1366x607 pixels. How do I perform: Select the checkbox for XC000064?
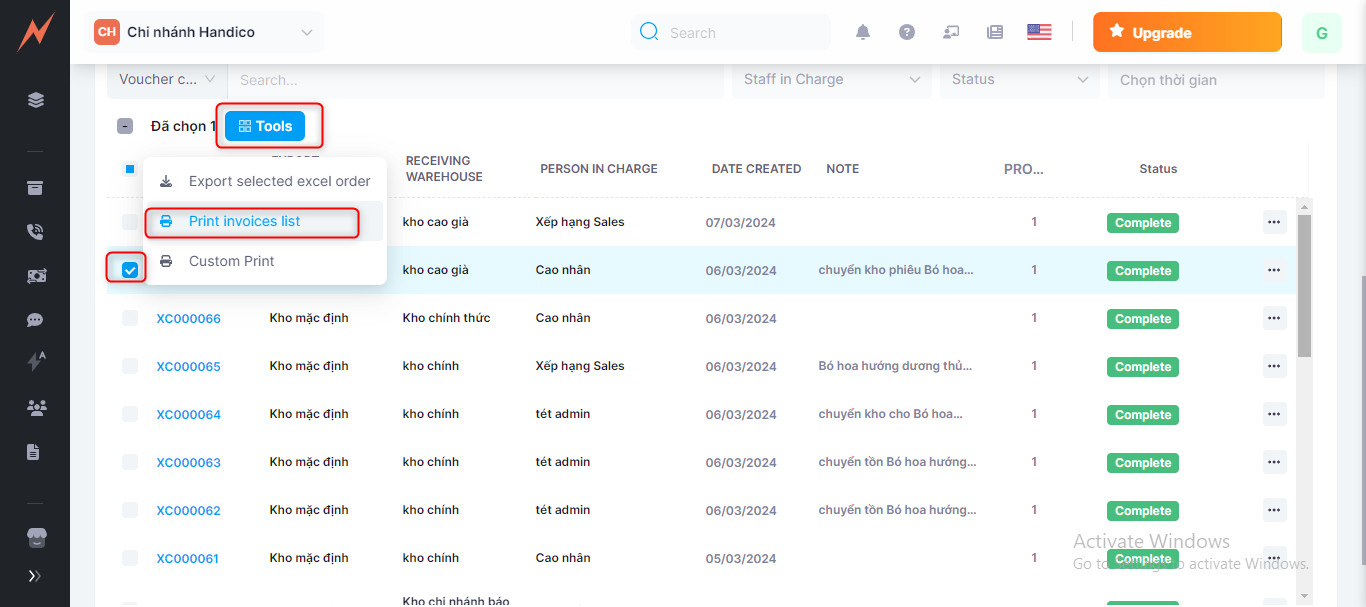tap(130, 414)
